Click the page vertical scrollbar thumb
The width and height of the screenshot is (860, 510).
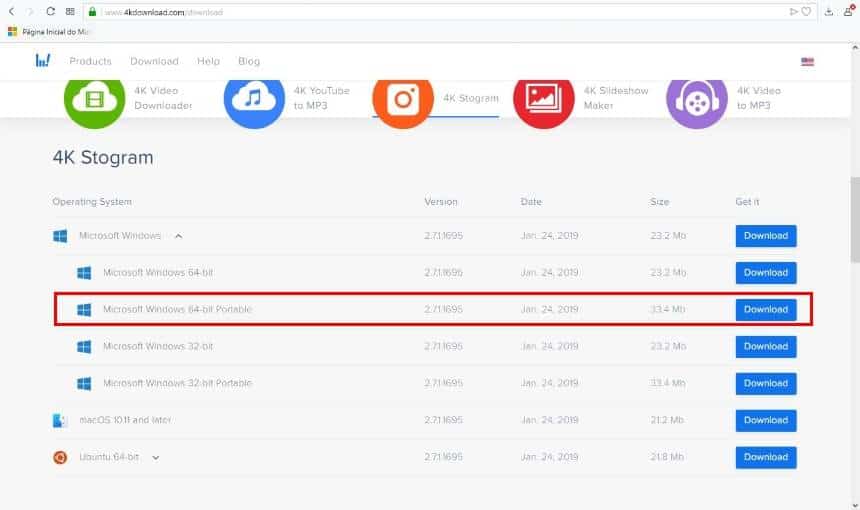pos(855,219)
